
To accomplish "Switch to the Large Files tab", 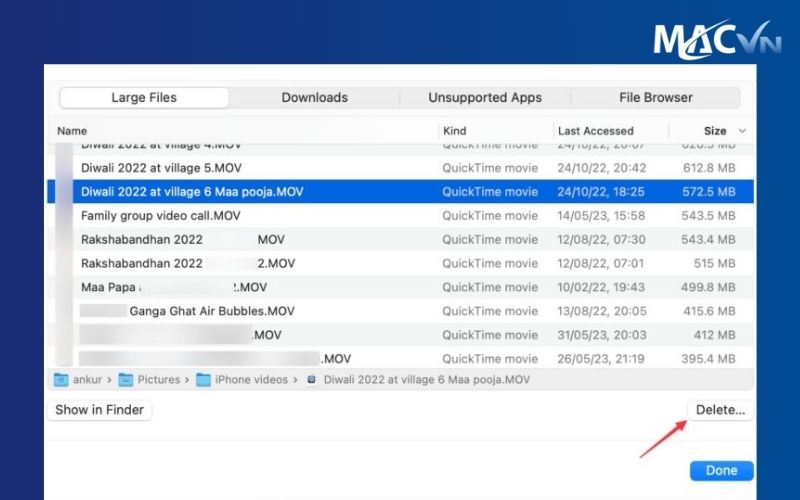I will coord(144,97).
